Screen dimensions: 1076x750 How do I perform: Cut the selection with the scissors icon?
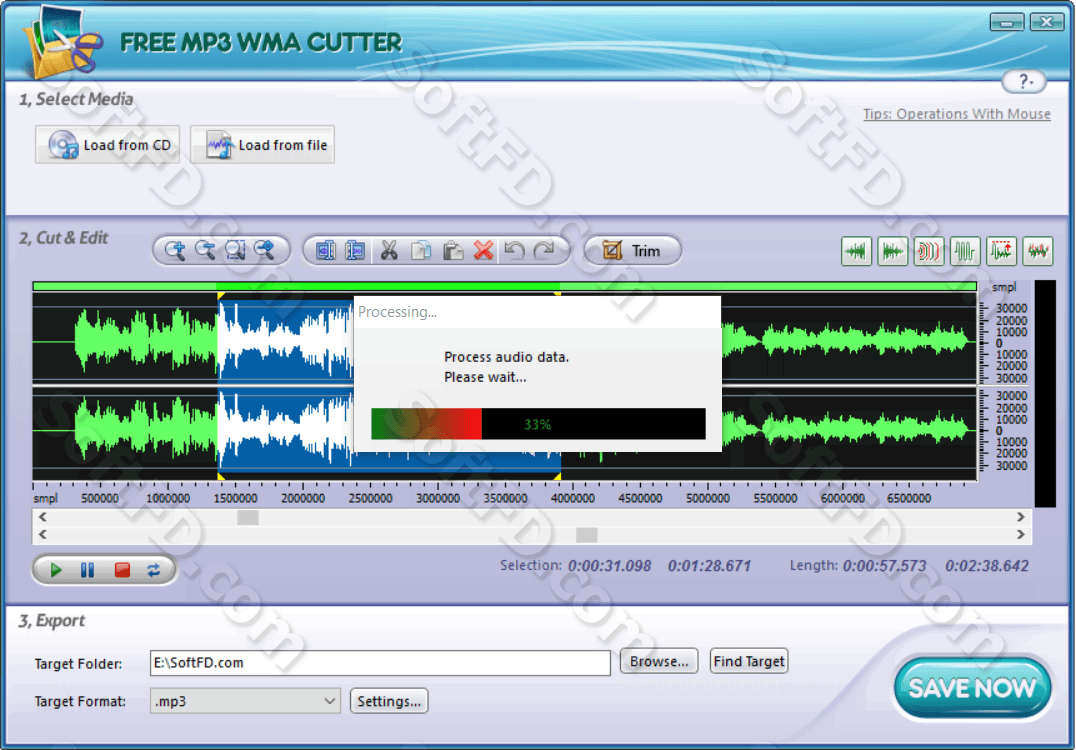389,251
